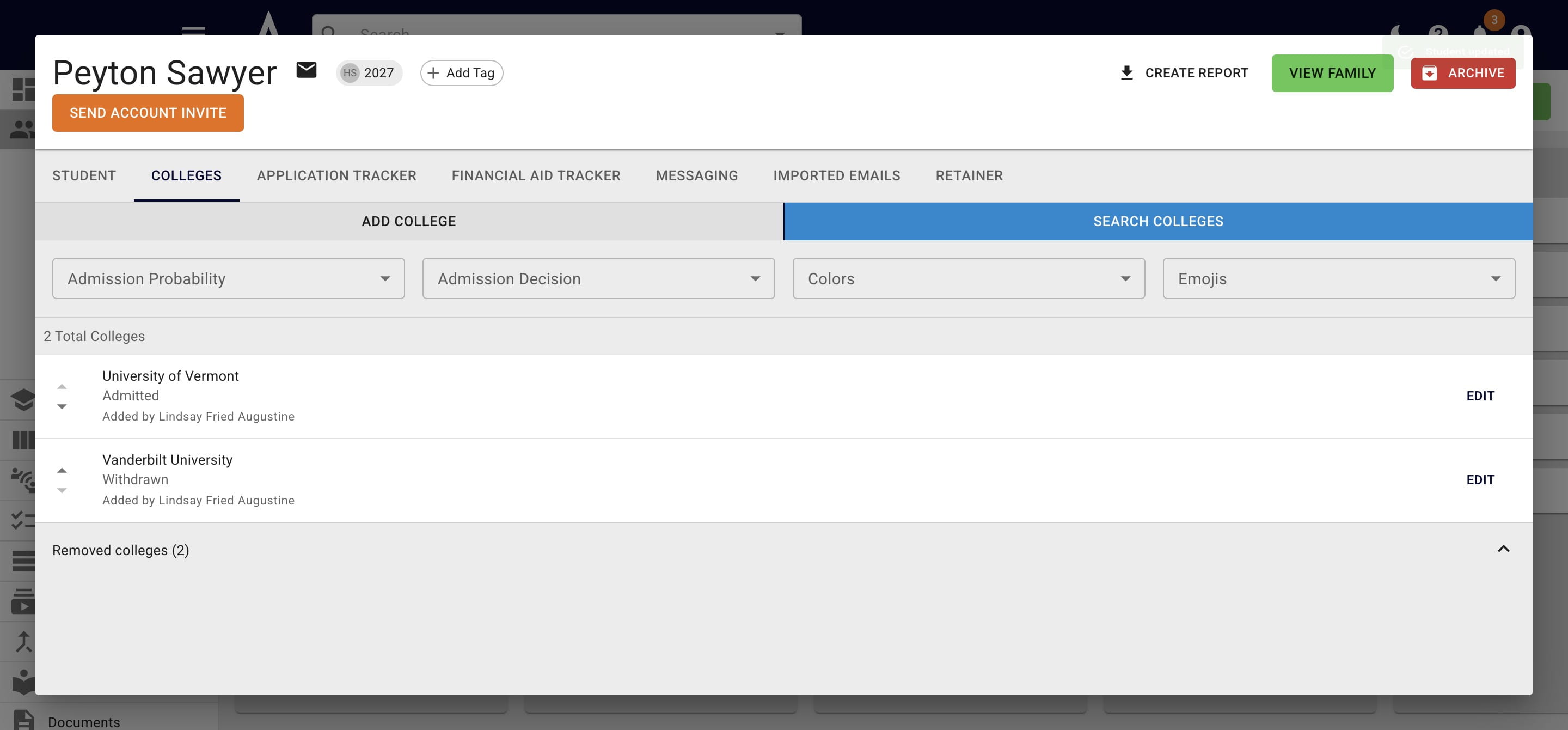
Task: Click the red ARCHIVE button
Action: pyautogui.click(x=1463, y=73)
